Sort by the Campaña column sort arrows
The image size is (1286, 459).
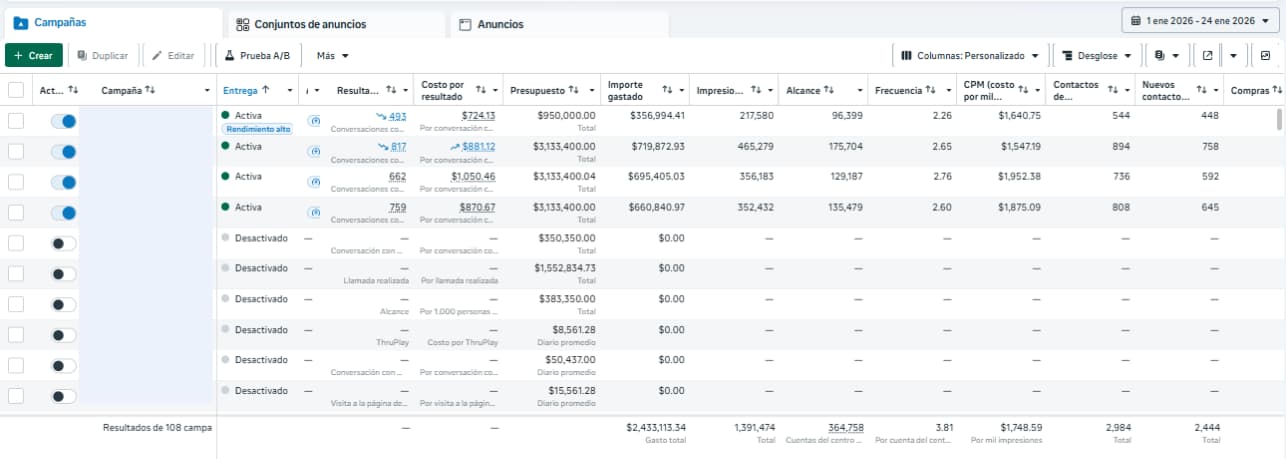click(x=151, y=90)
